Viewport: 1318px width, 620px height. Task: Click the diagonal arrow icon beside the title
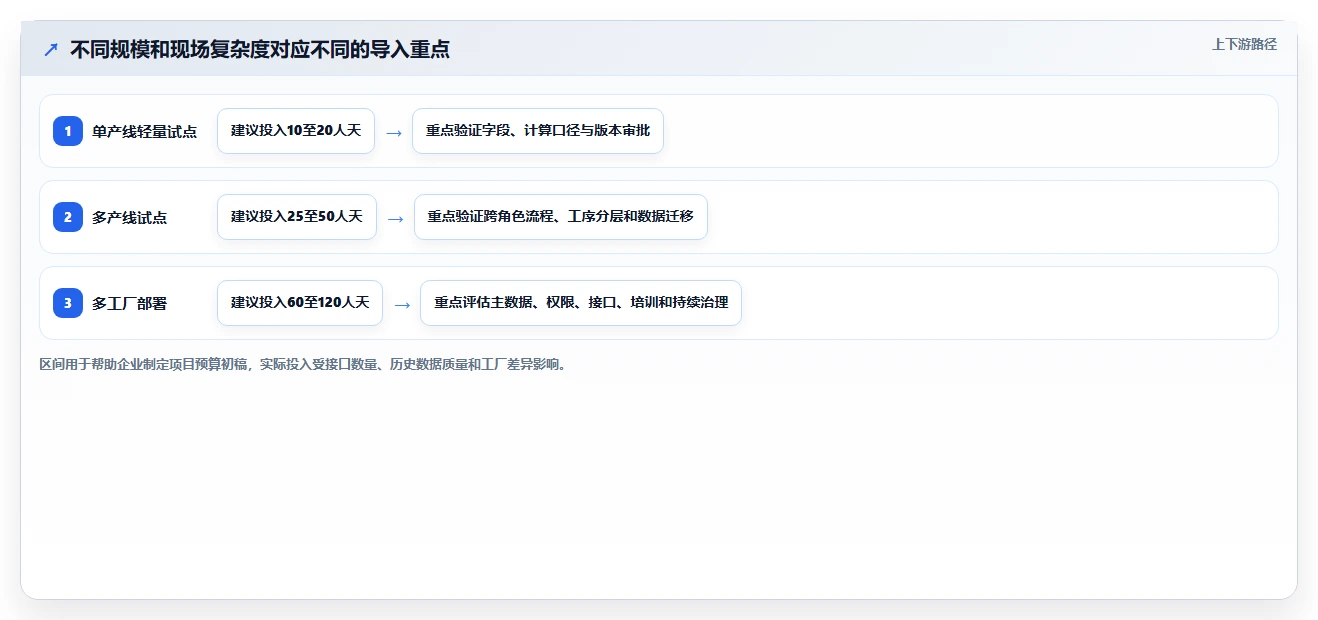coord(51,50)
